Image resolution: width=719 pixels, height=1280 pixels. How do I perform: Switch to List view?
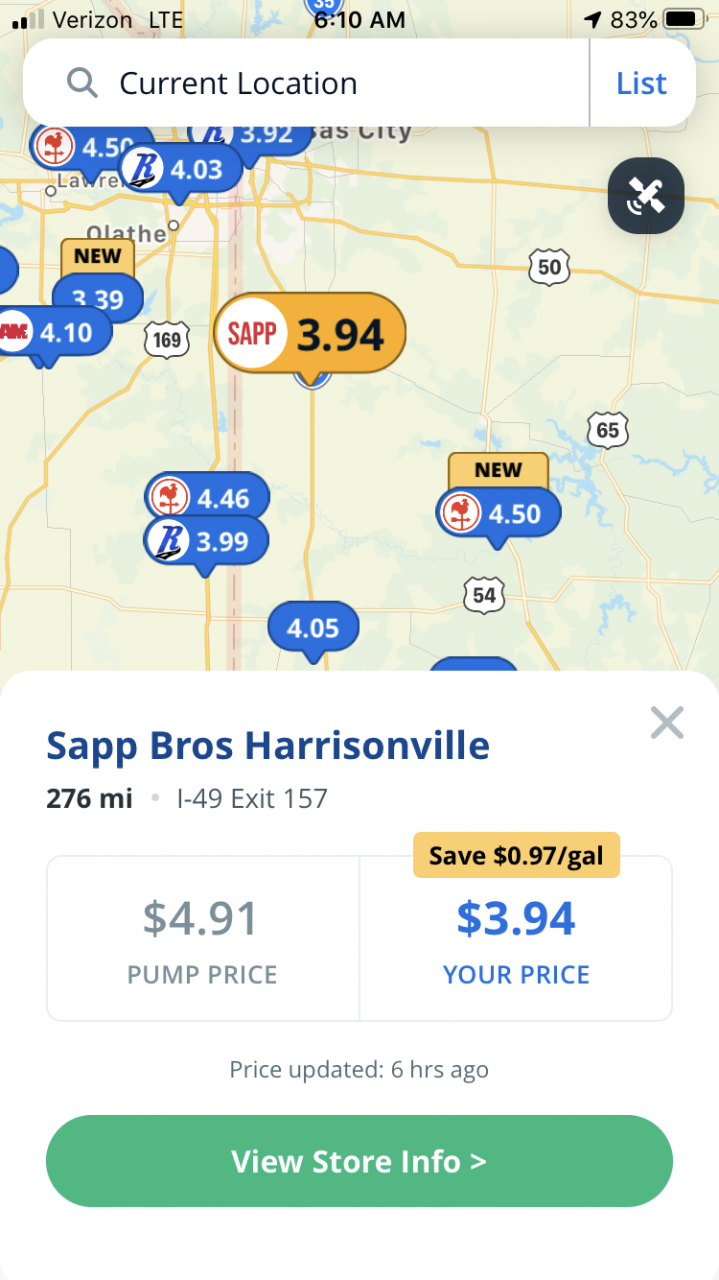click(641, 83)
